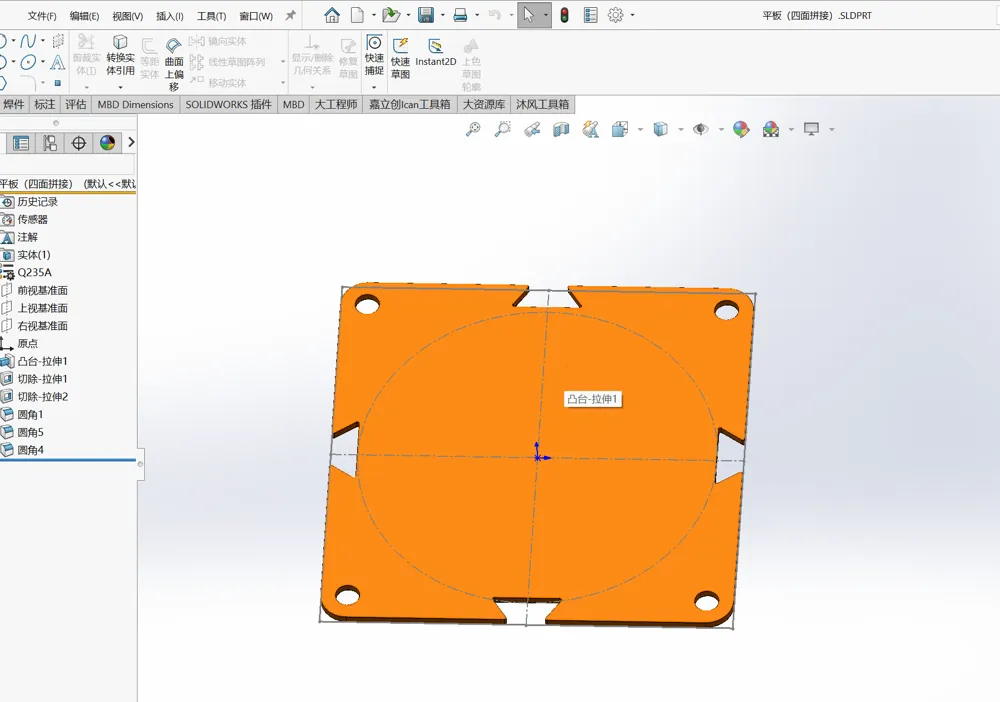Viewport: 1000px width, 702px height.
Task: Click the Edit Appearance color ball icon
Action: (740, 129)
